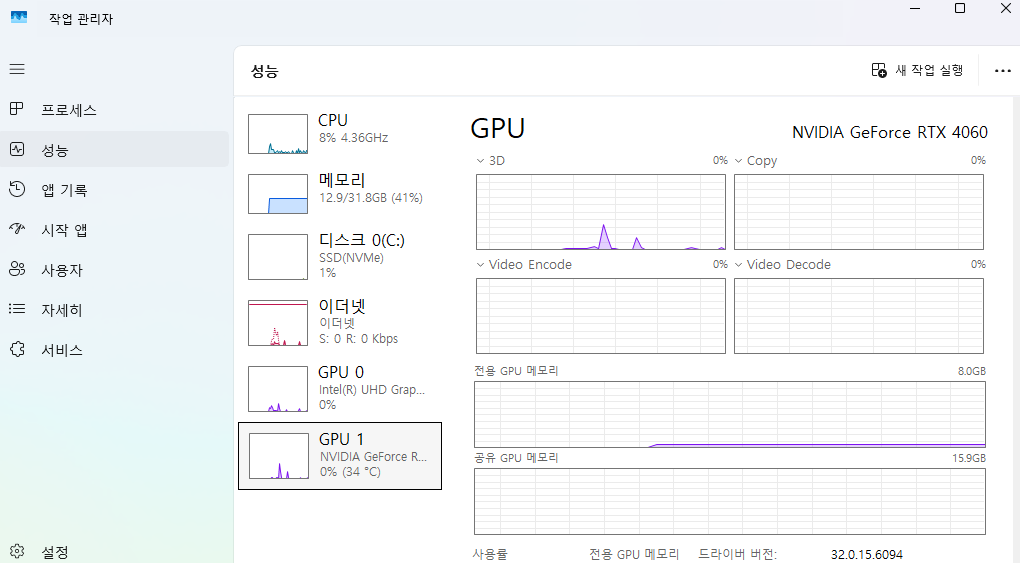Select the CPU performance item
Viewport: 1020px width, 563px height.
[340, 133]
